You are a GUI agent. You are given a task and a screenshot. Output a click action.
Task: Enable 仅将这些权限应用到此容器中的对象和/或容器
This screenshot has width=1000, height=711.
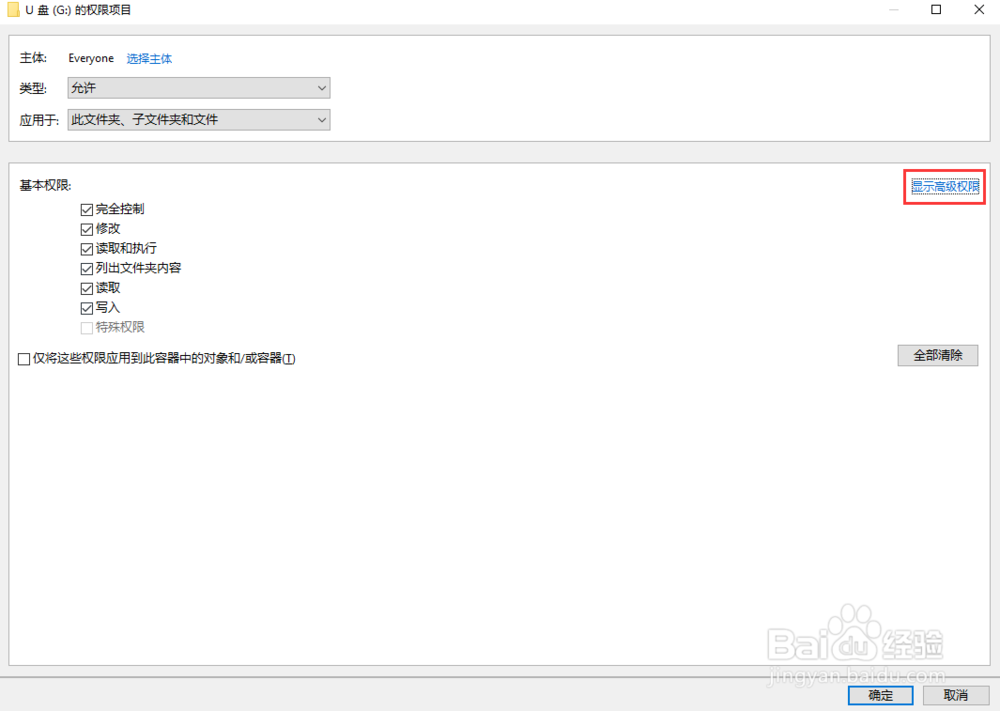tap(24, 359)
